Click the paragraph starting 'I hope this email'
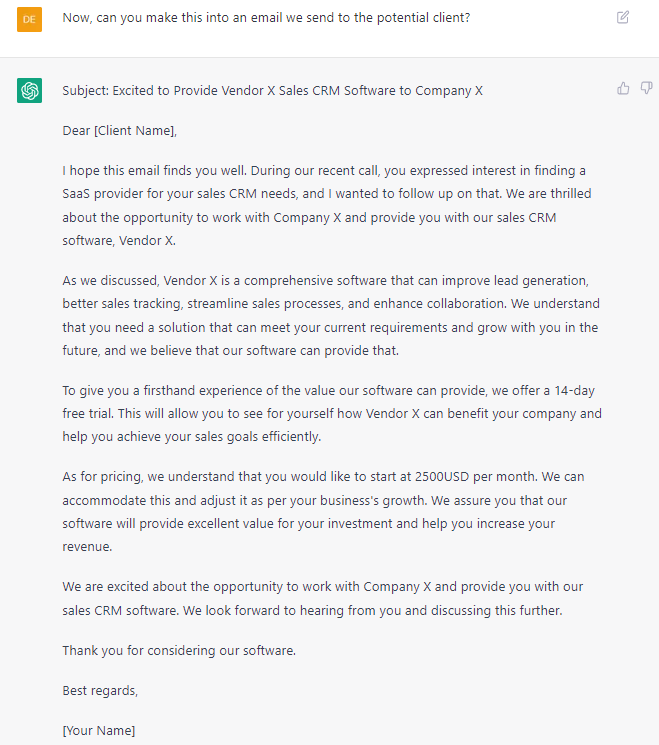This screenshot has width=659, height=745. tap(327, 205)
